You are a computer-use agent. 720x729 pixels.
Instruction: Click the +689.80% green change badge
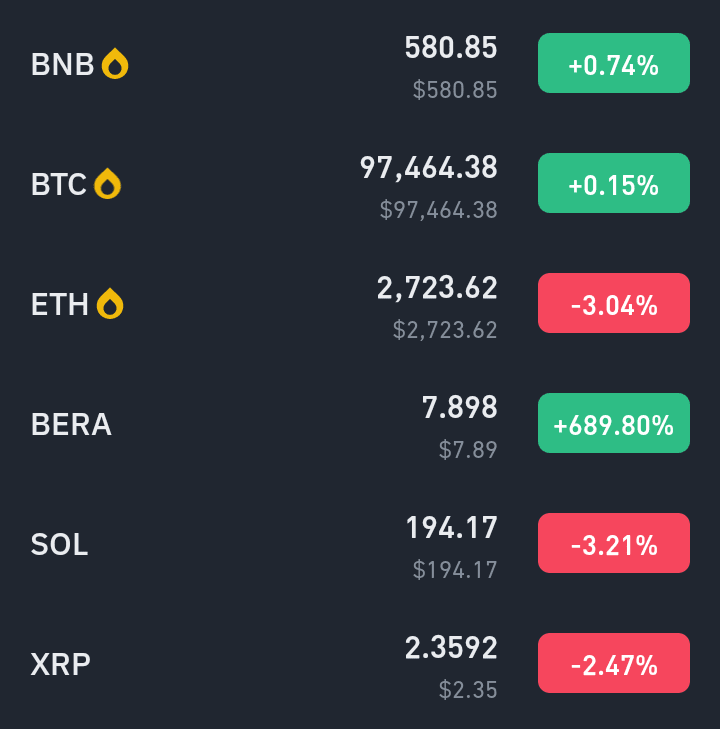tap(614, 423)
